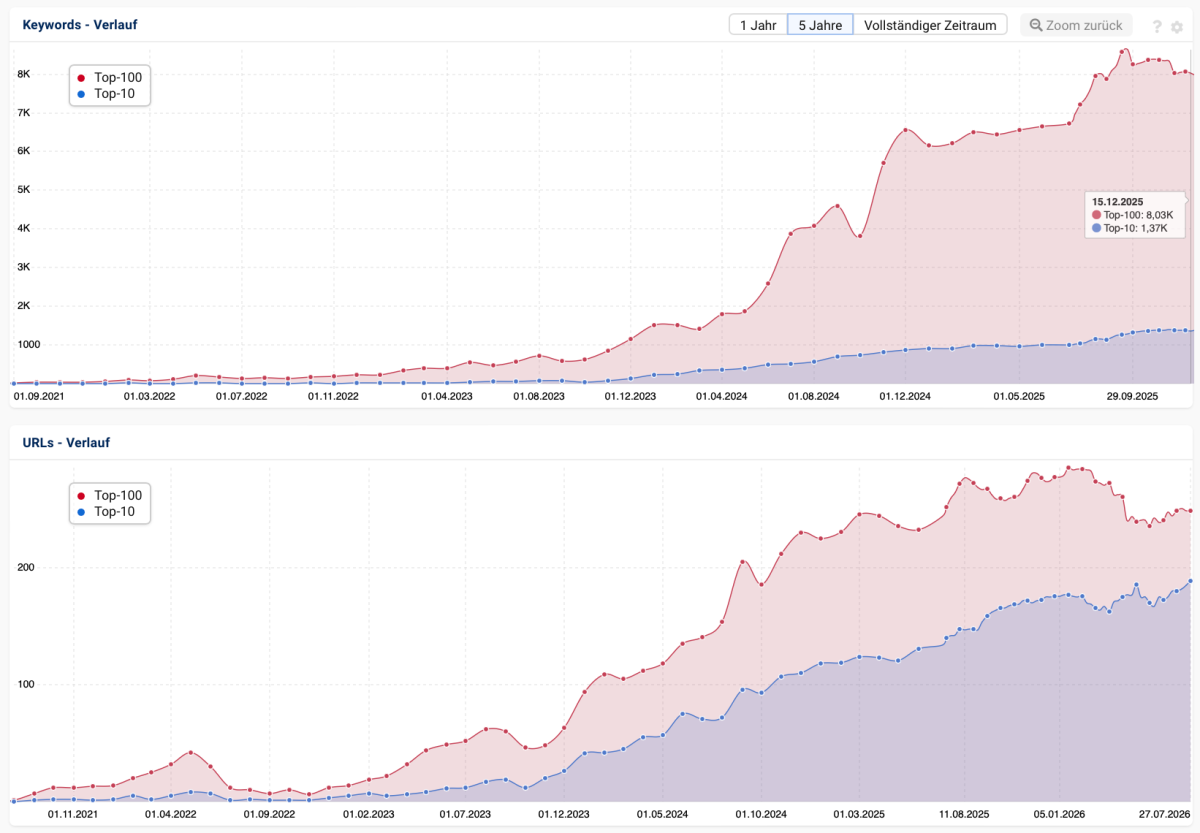Click the 7K label on Keywords y-axis
This screenshot has height=833, width=1200.
(x=25, y=112)
